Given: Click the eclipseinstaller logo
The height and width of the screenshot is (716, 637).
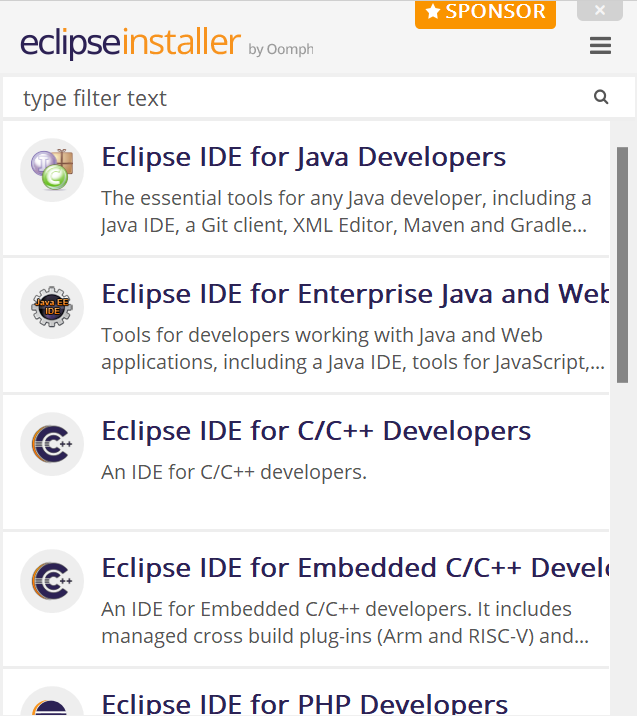Looking at the screenshot, I should tap(131, 42).
